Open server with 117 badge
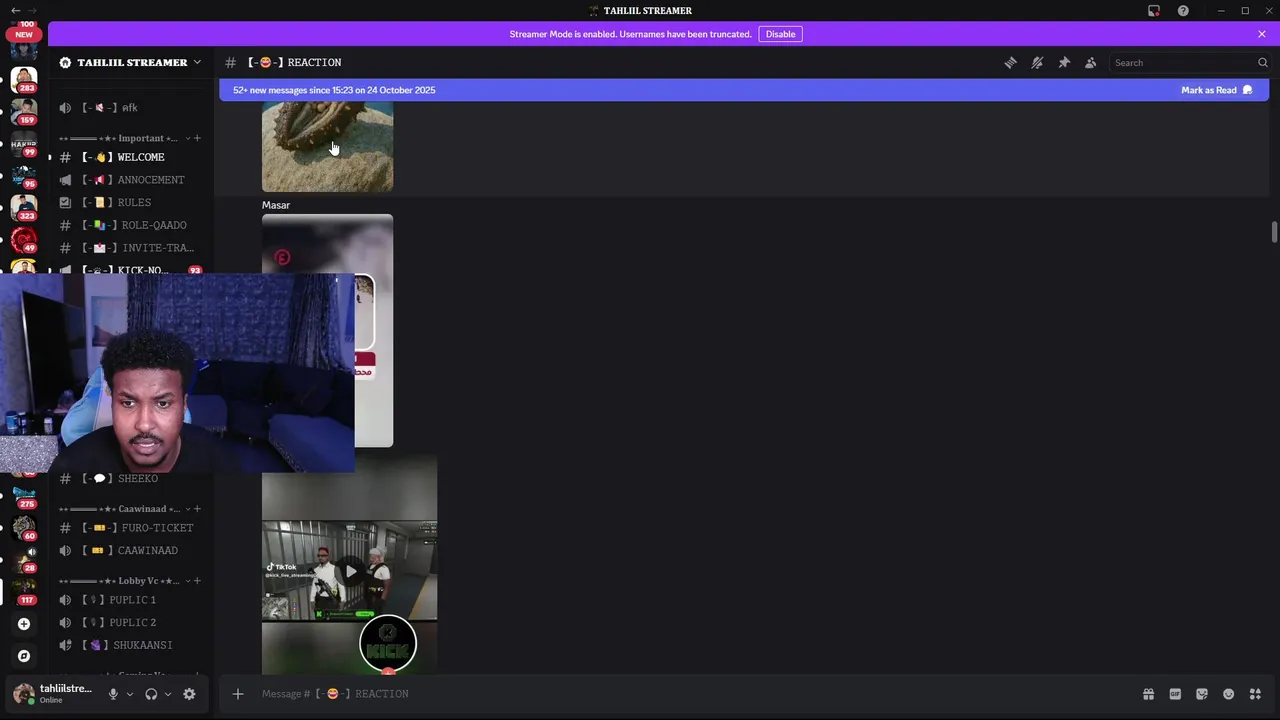 pyautogui.click(x=24, y=591)
